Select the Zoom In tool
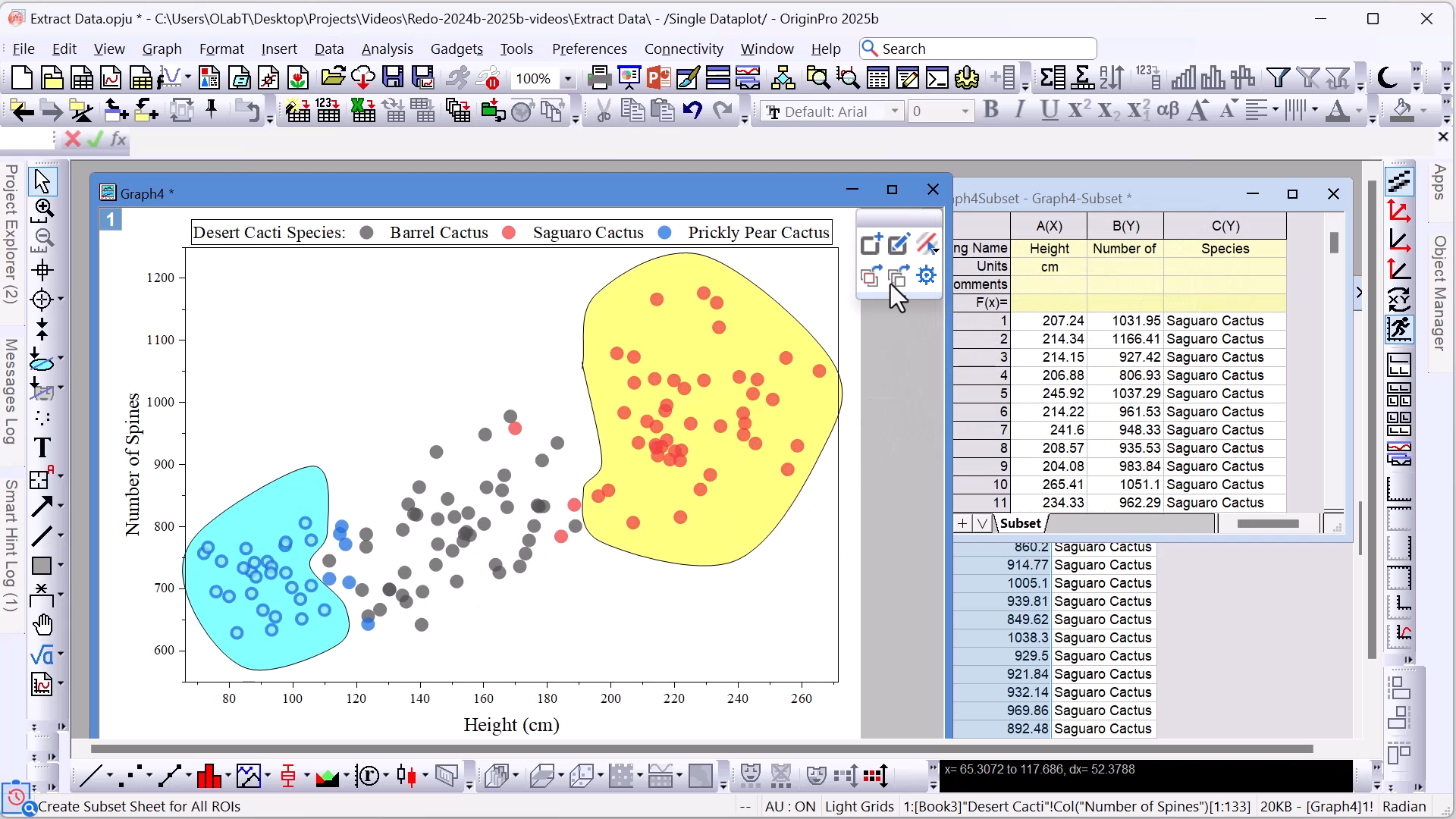Viewport: 1456px width, 819px height. 43,209
